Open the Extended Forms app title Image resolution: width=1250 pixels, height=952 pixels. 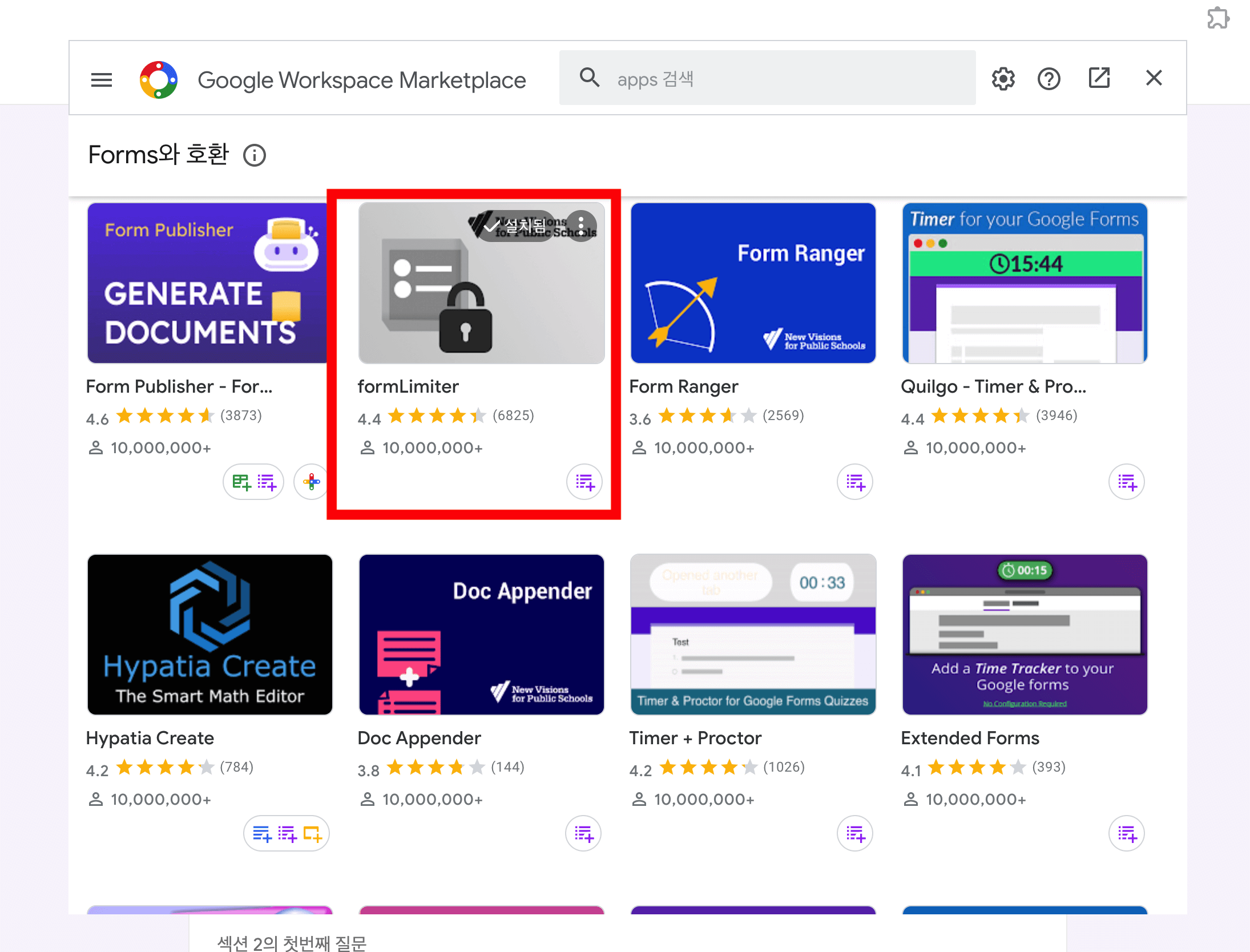pos(970,738)
